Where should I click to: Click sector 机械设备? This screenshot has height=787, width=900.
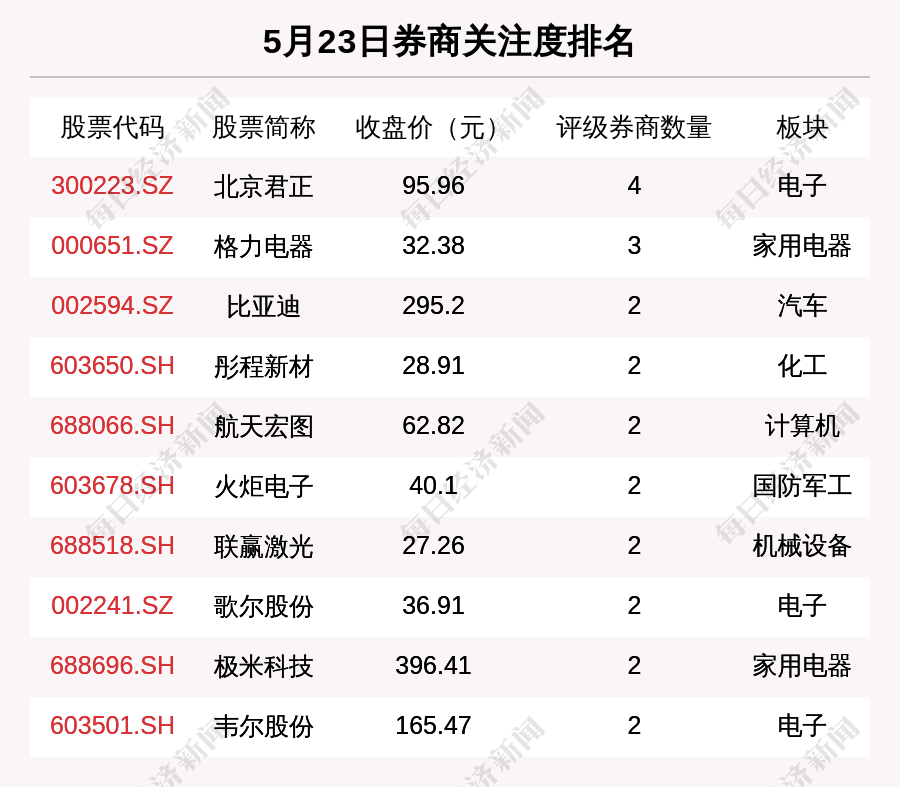click(x=802, y=546)
